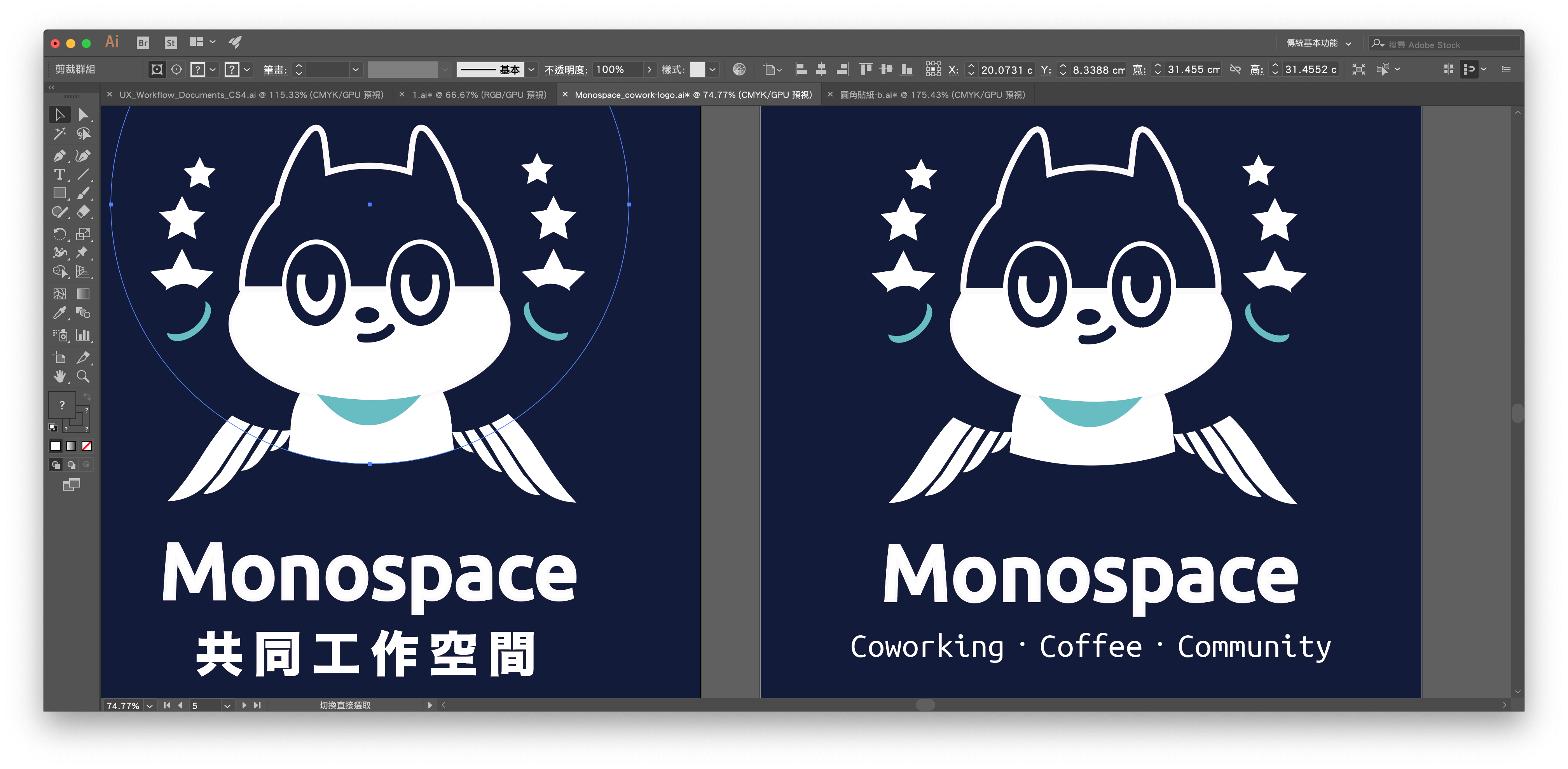
Task: Select the Curvature tool
Action: 84,156
